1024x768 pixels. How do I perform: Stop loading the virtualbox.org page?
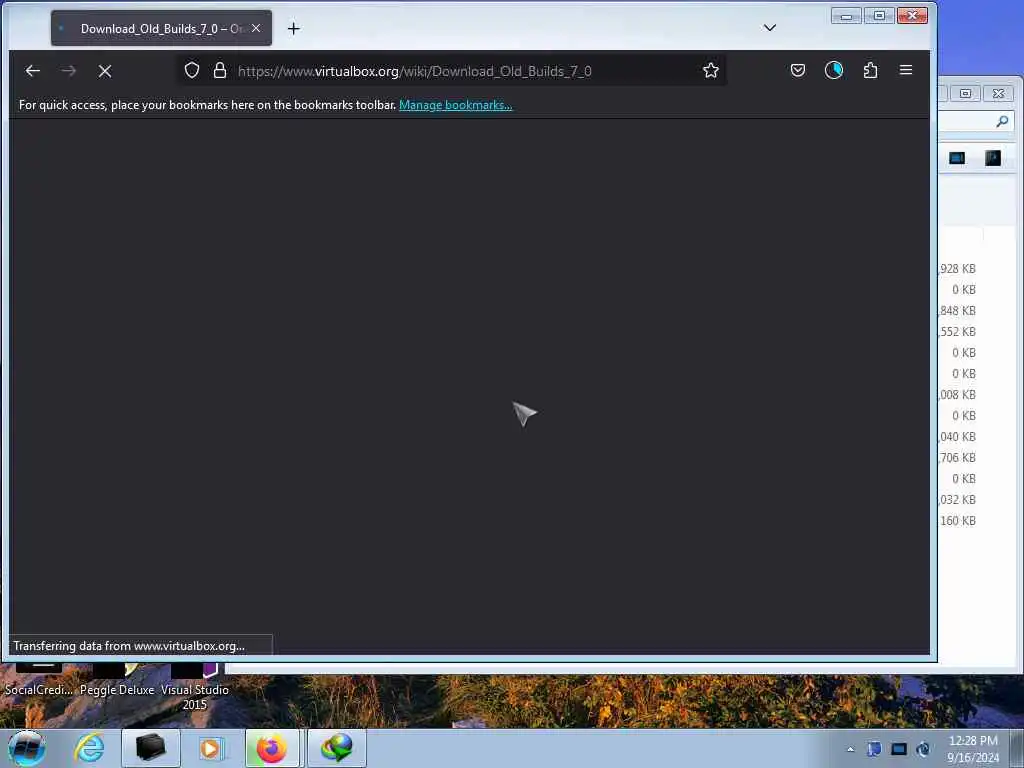tap(104, 71)
